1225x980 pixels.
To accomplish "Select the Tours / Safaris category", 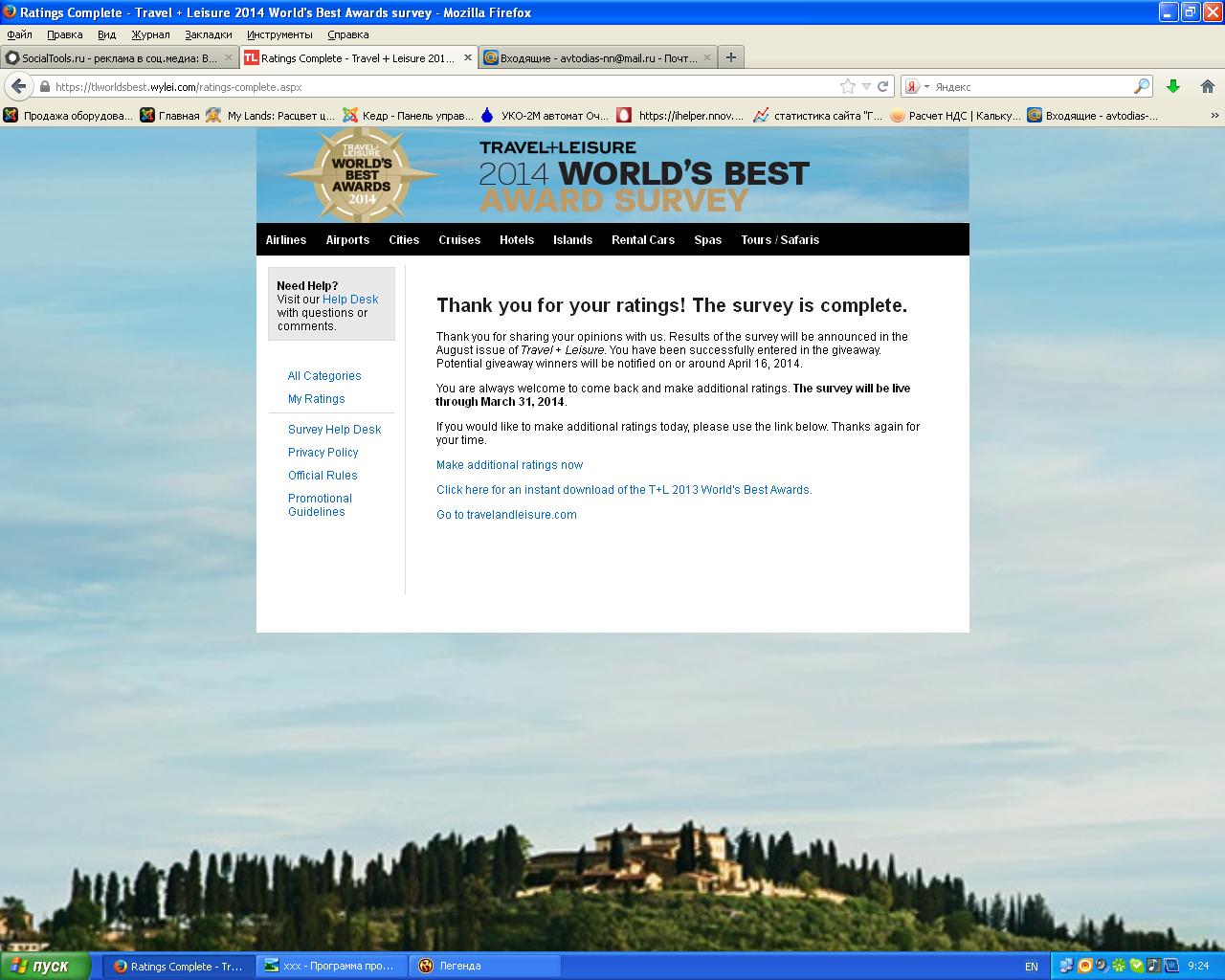I will [x=780, y=240].
